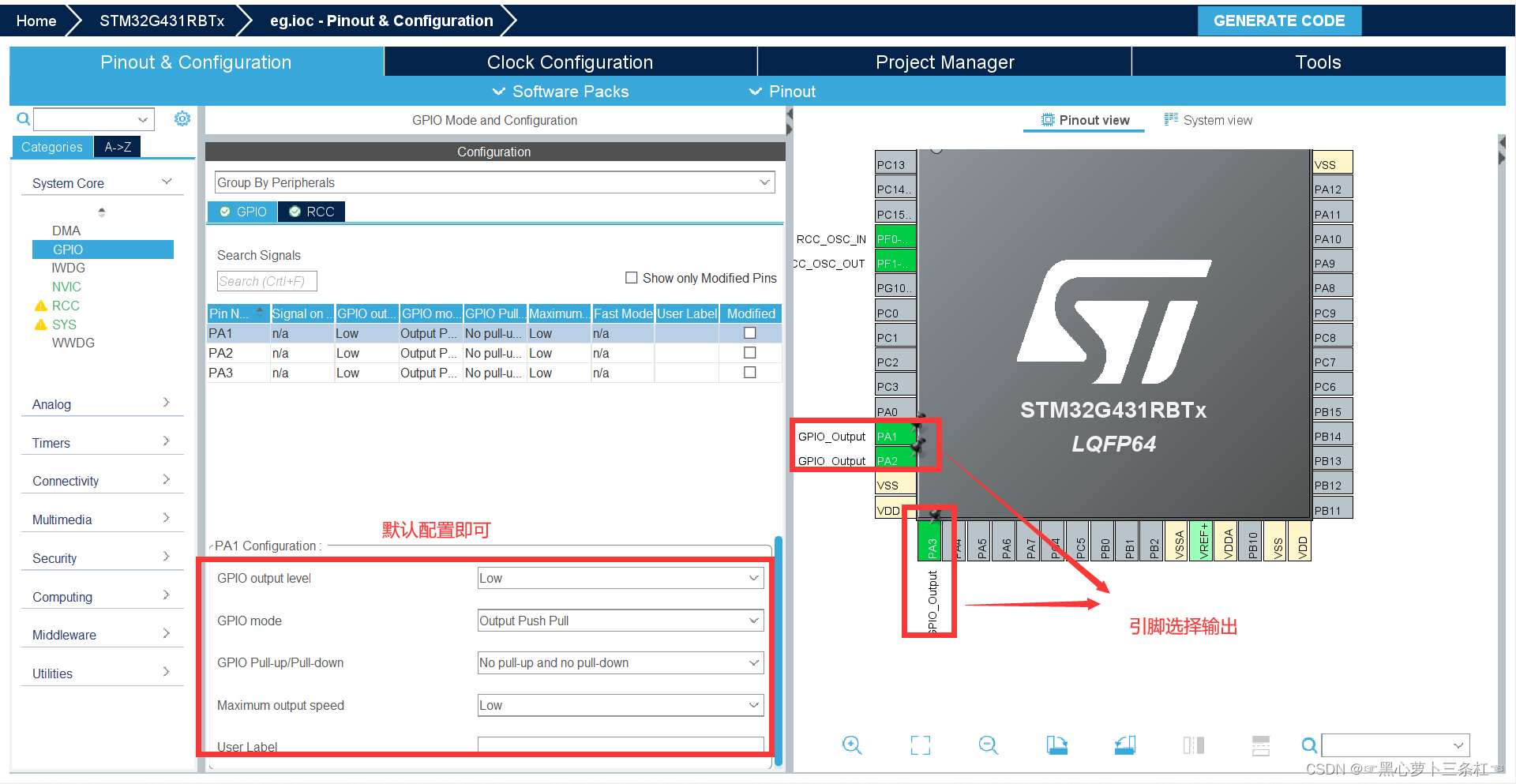Open the Group By Peripherals dropdown
Screen dimensions: 1516x784
495,182
